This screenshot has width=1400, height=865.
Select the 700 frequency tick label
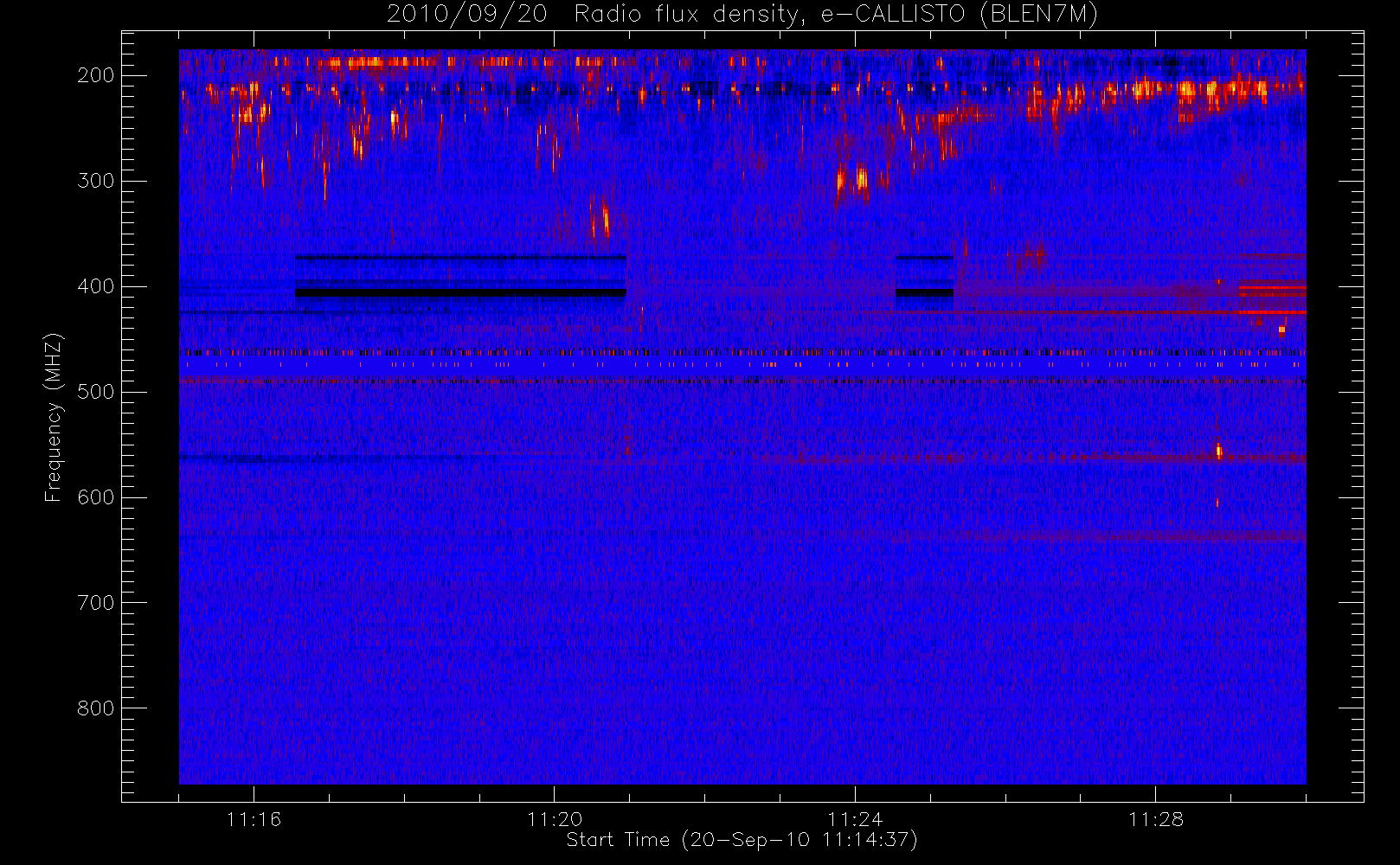(x=96, y=603)
